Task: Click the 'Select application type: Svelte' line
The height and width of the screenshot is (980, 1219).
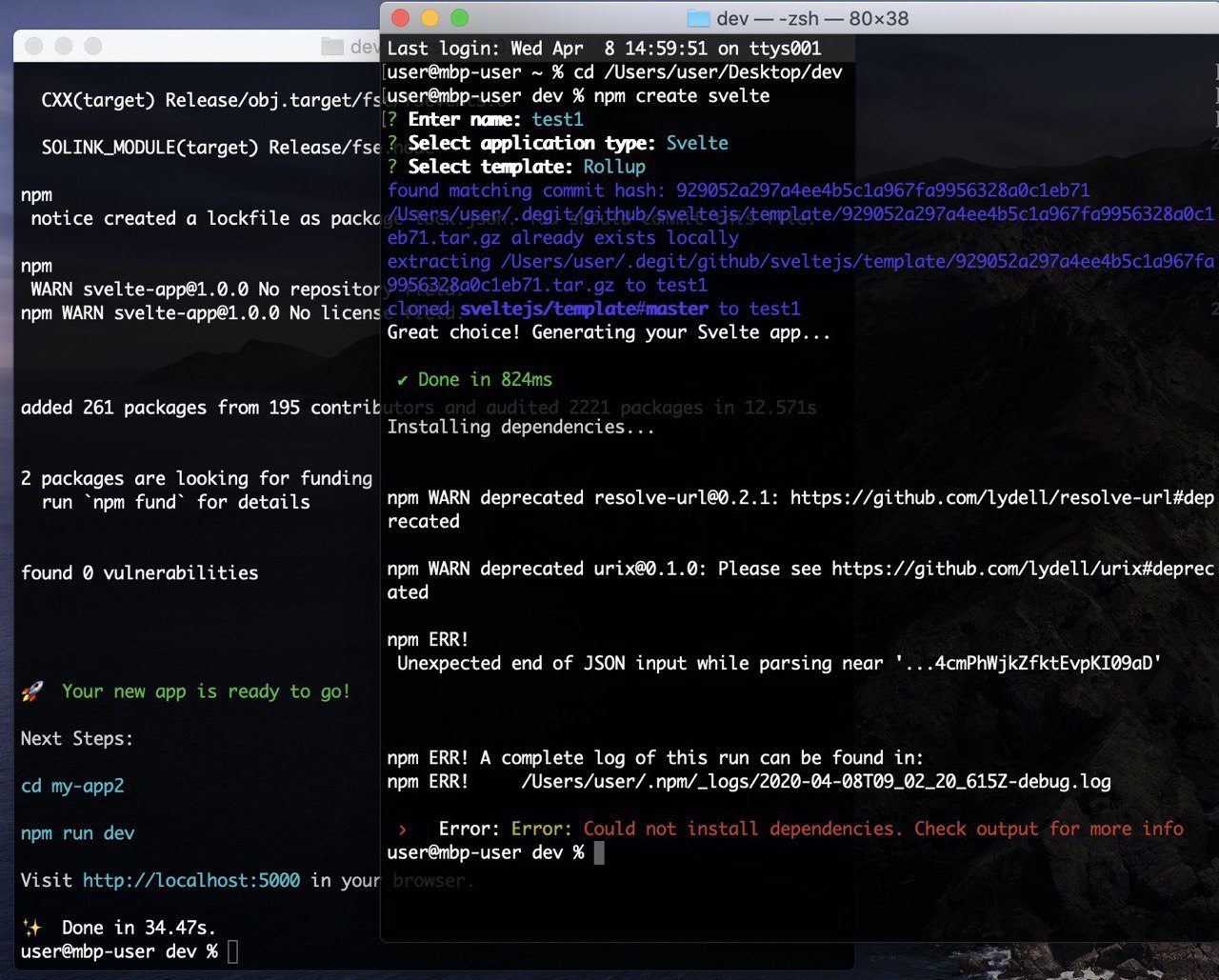Action: point(558,143)
